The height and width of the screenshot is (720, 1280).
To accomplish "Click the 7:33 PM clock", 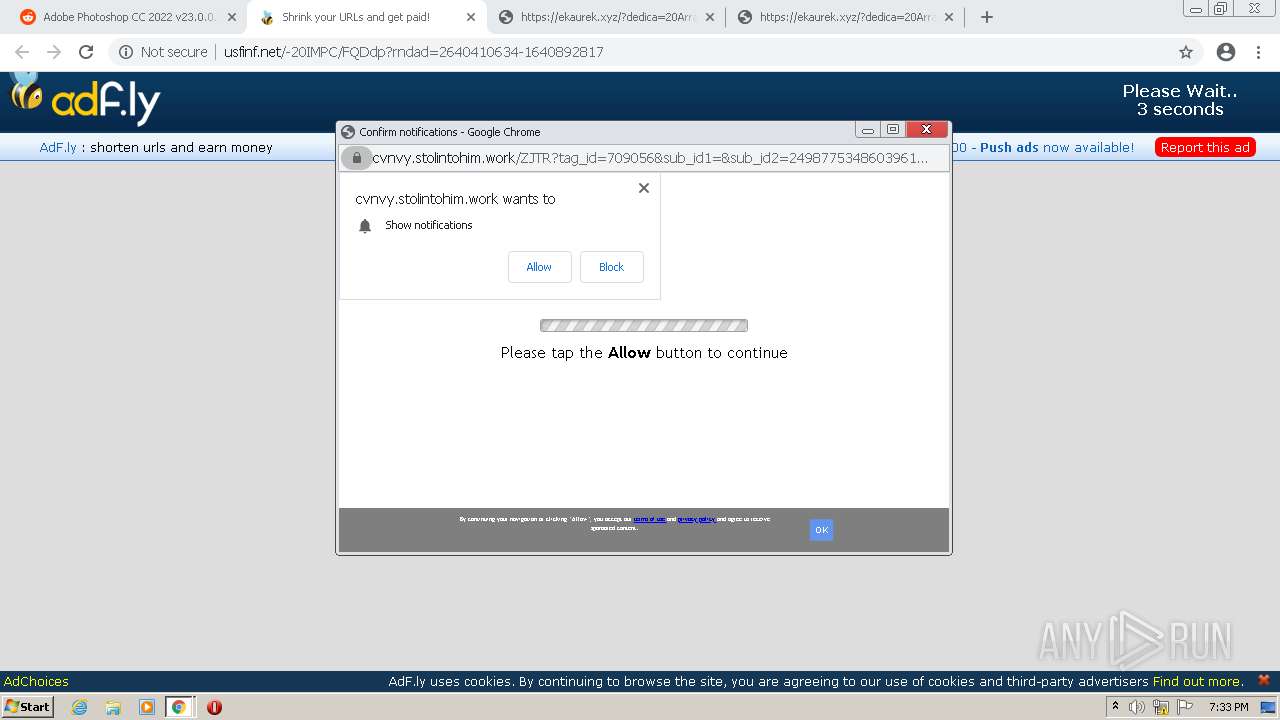I will click(x=1229, y=707).
